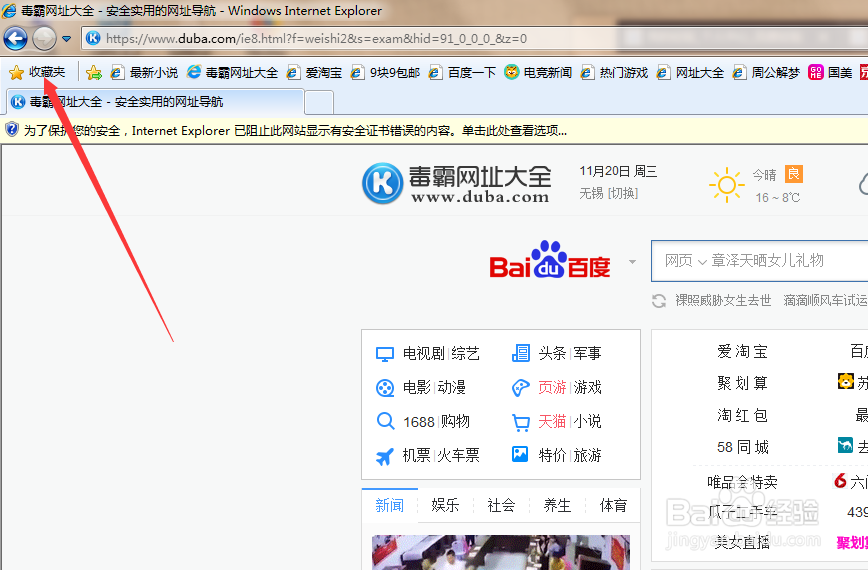Screen dimensions: 868x570
Task: Click the 良 air quality badge
Action: (x=794, y=174)
